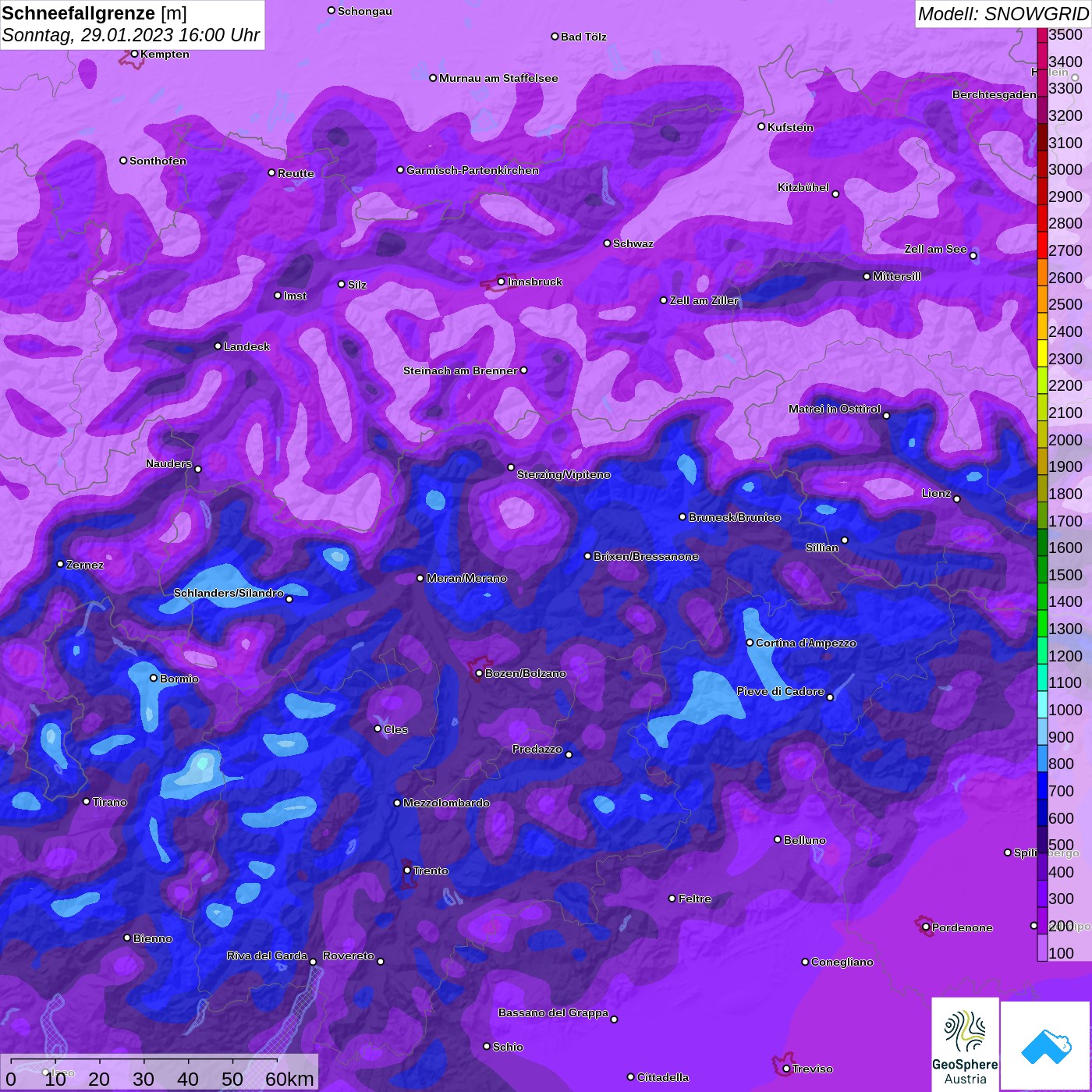Select the orange 2500 m legend swatch

point(1042,300)
